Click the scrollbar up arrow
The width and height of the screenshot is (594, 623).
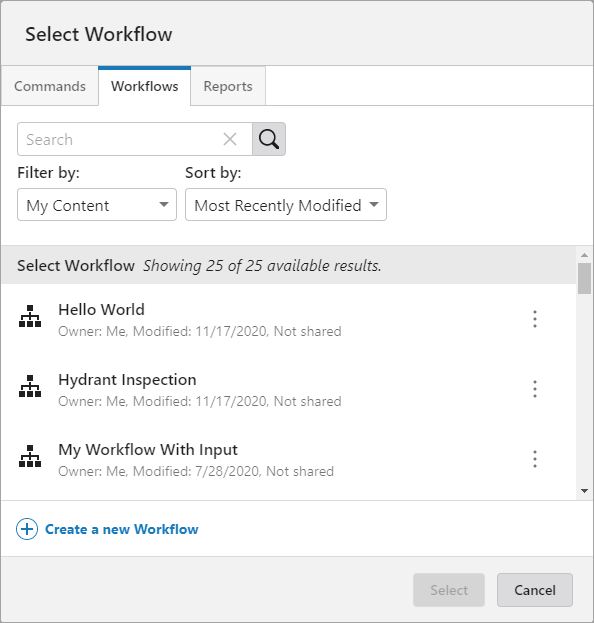pos(584,255)
